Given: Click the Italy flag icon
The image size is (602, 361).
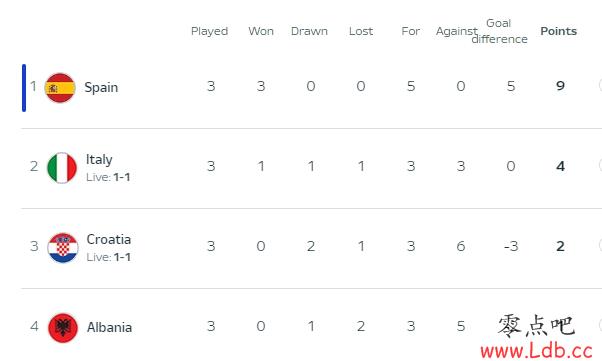Looking at the screenshot, I should pos(62,168).
